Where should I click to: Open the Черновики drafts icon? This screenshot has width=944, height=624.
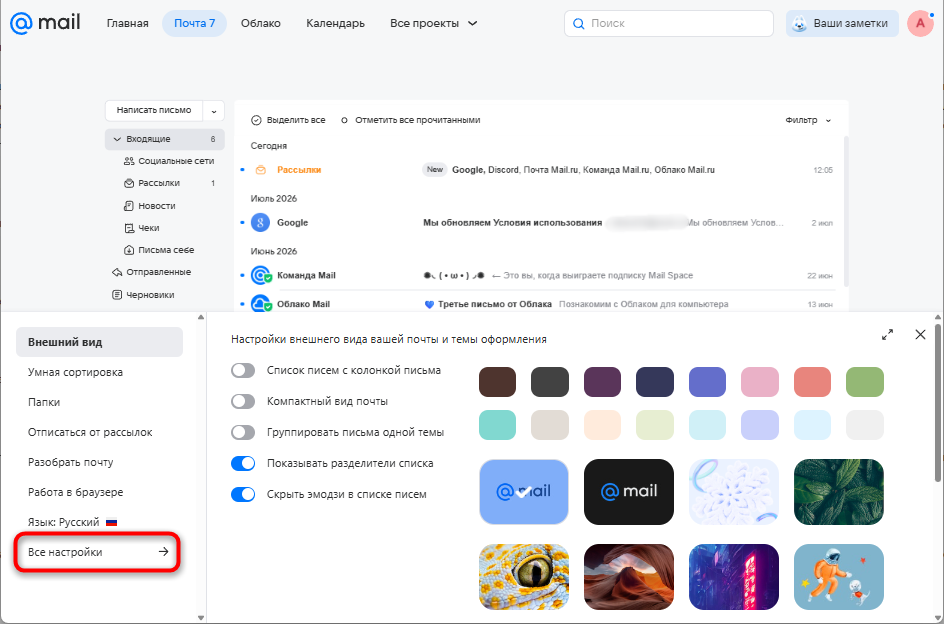coord(117,295)
